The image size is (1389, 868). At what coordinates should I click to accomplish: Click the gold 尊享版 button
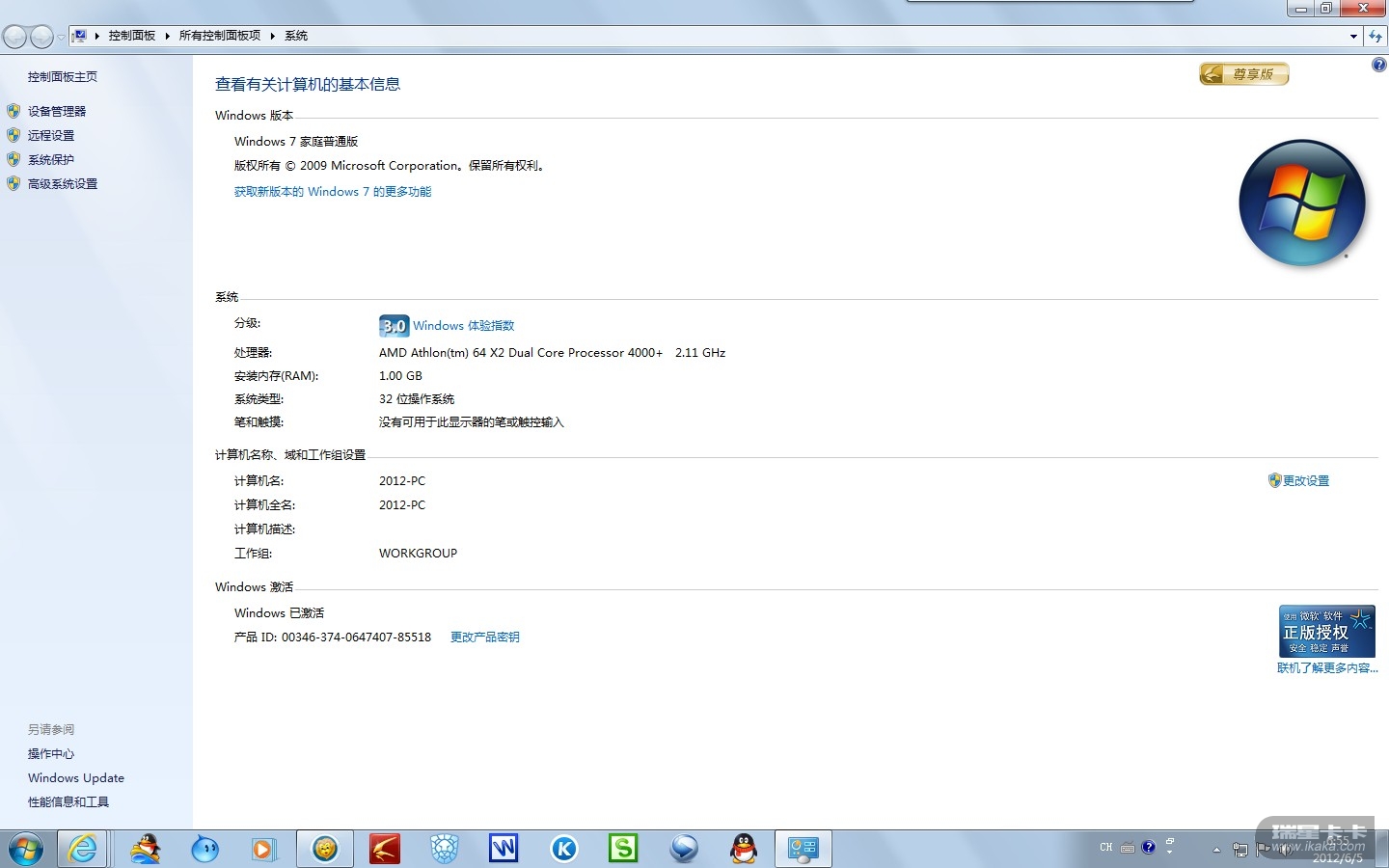[1244, 74]
